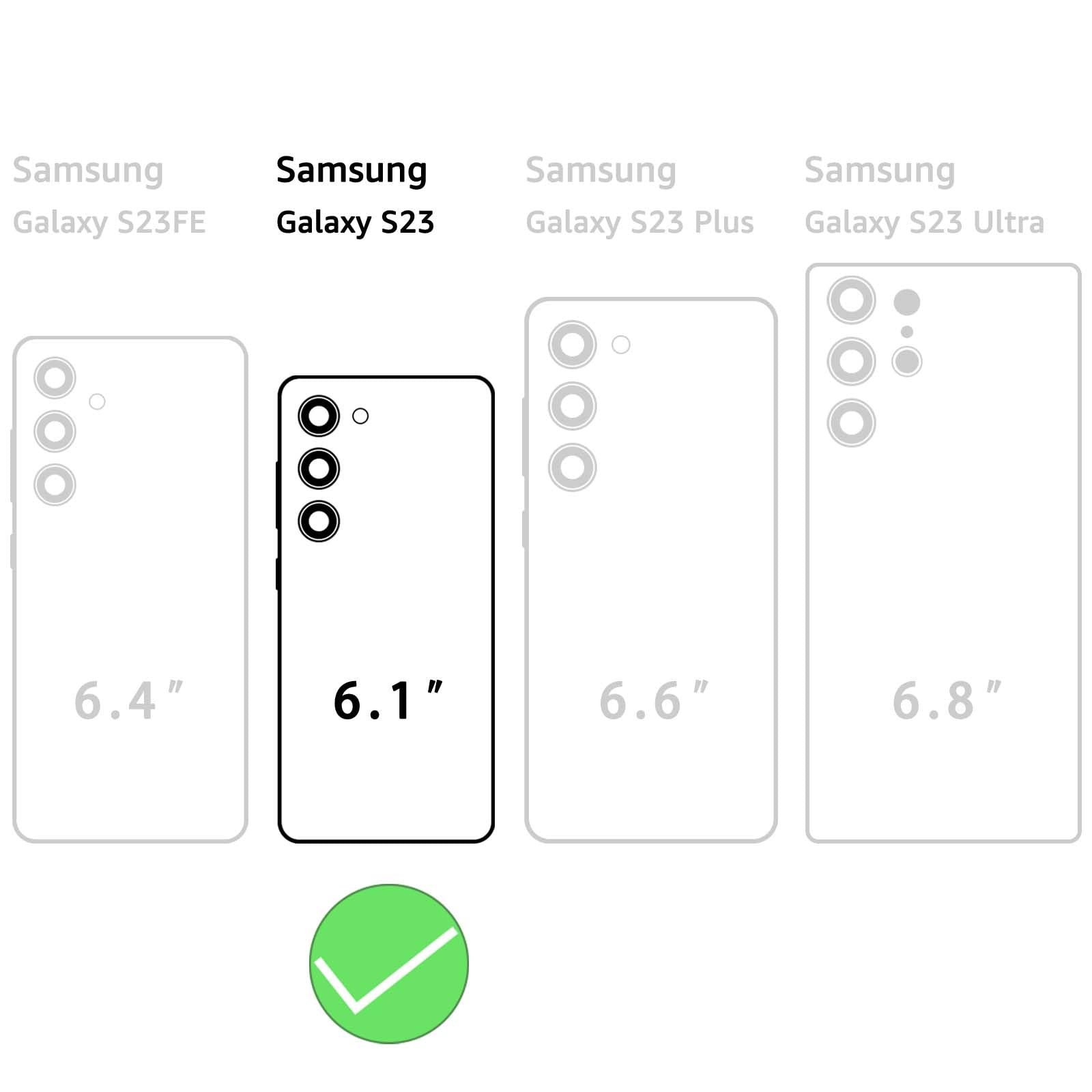This screenshot has width=1092, height=1092.
Task: Click the 6.8" size text
Action: click(x=947, y=700)
